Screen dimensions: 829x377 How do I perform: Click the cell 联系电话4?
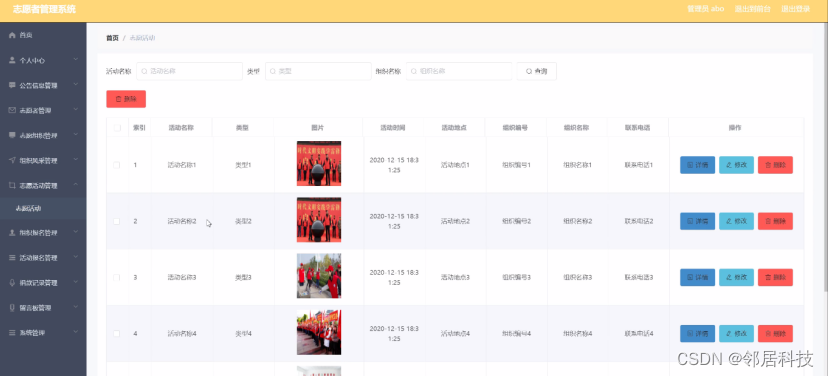pos(639,334)
